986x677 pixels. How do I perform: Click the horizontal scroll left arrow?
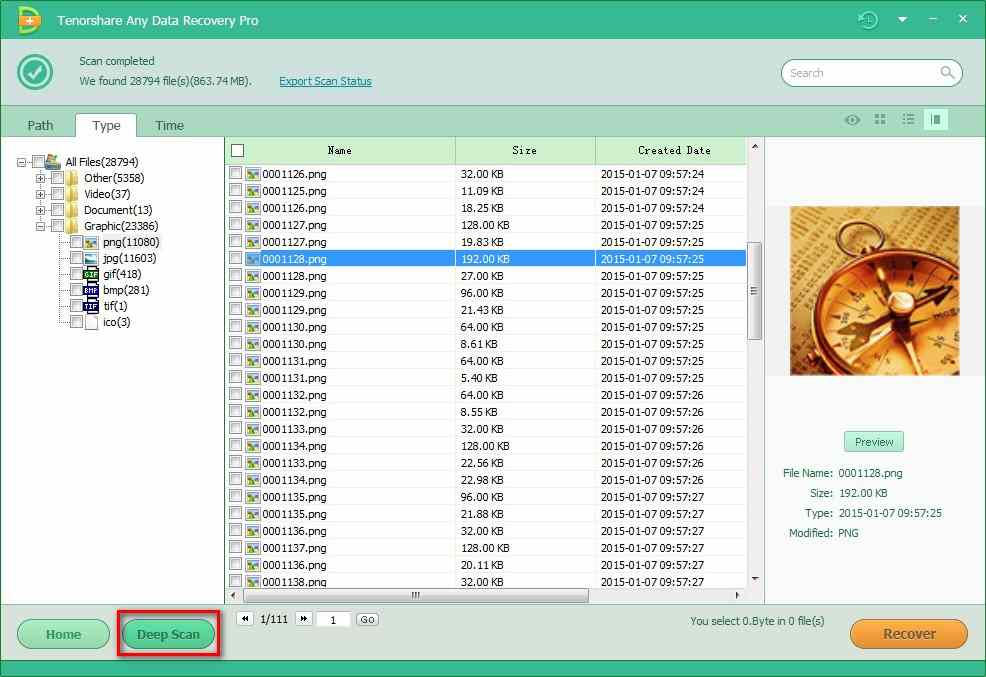click(x=233, y=595)
